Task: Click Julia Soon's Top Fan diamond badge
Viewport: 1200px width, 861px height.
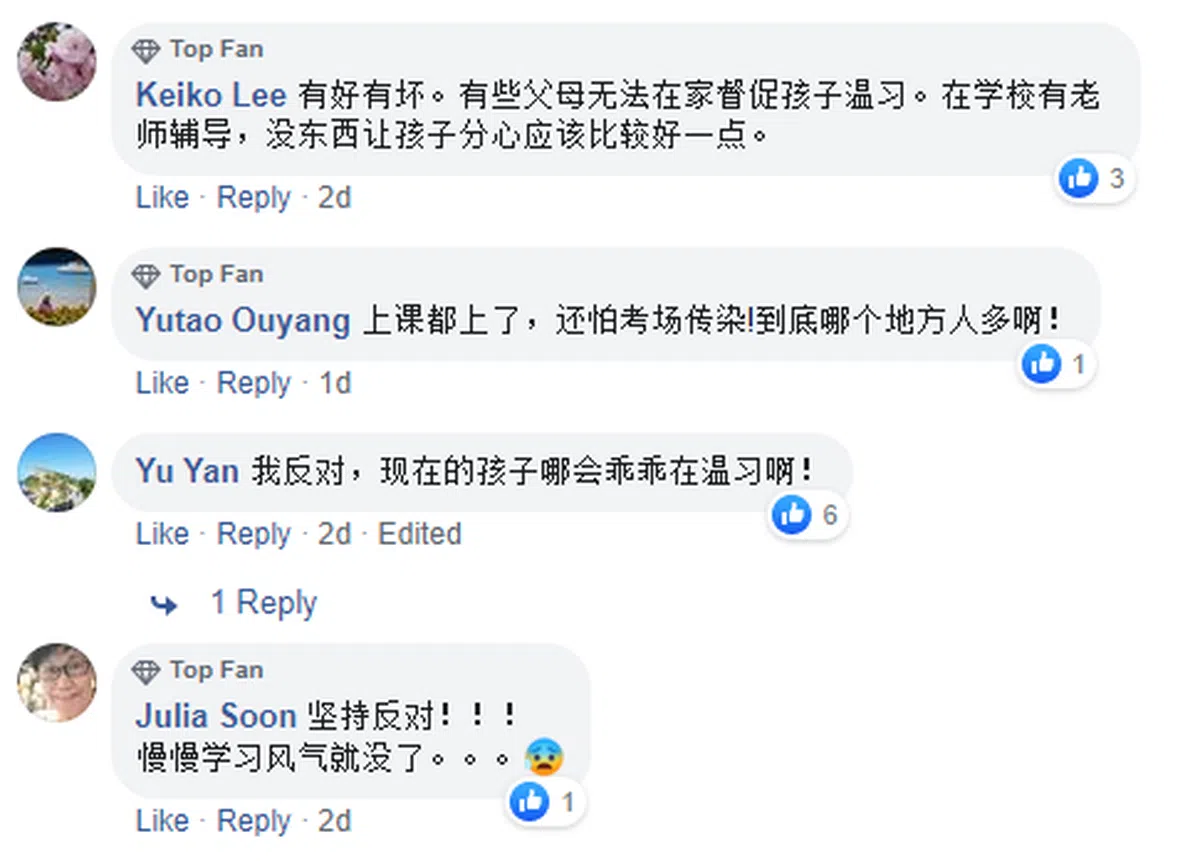Action: pyautogui.click(x=147, y=670)
